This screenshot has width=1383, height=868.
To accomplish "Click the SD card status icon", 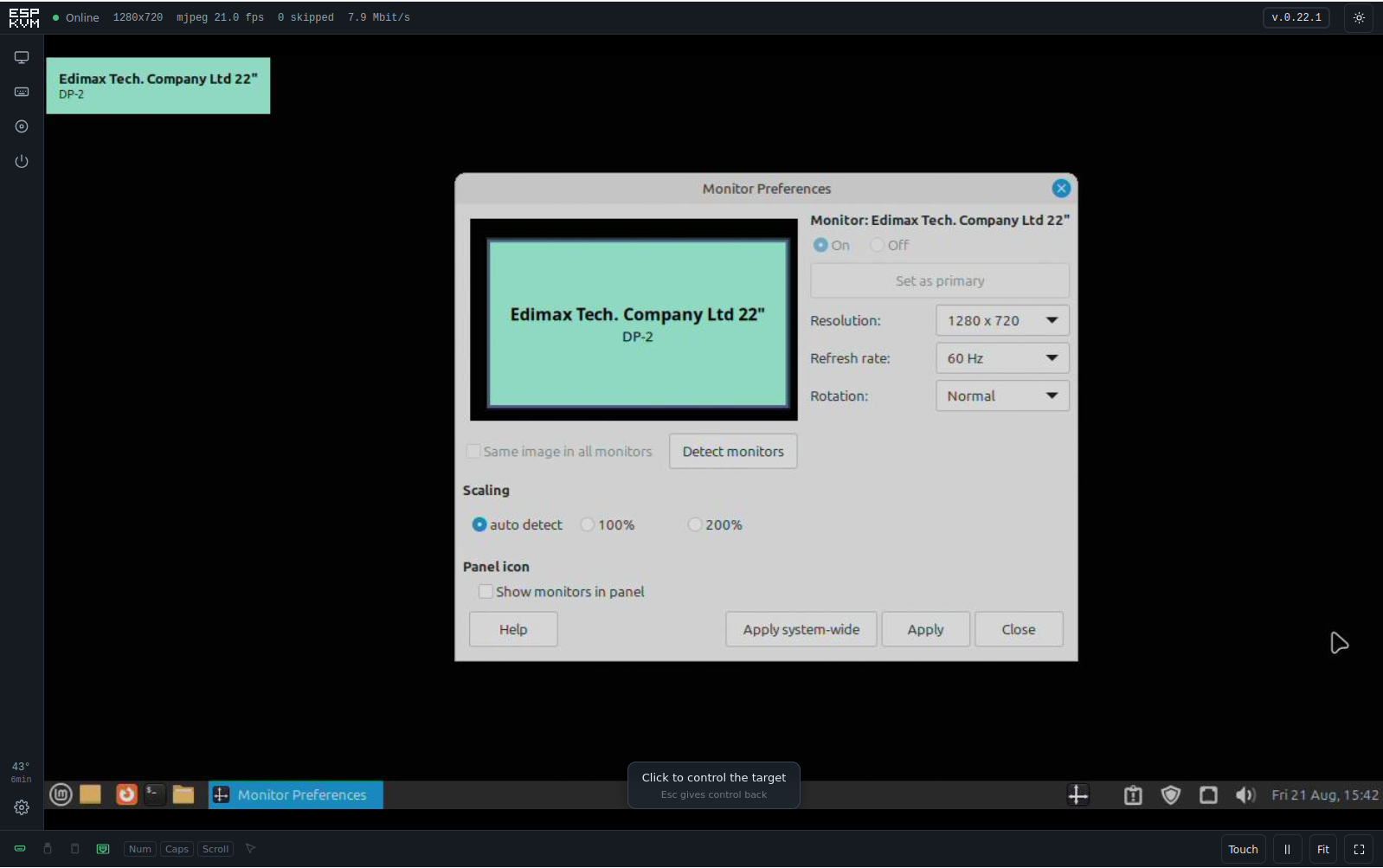I will coord(75,849).
